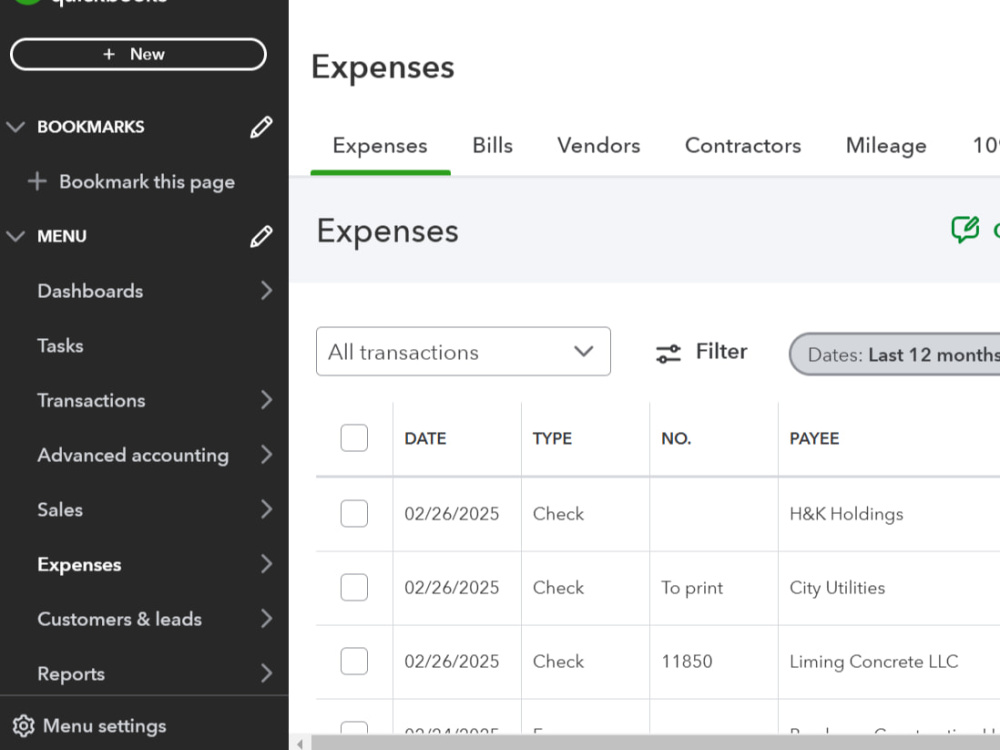Screen dimensions: 1000x750
Task: Click the H&K Holdings payee cell
Action: pyautogui.click(x=846, y=514)
